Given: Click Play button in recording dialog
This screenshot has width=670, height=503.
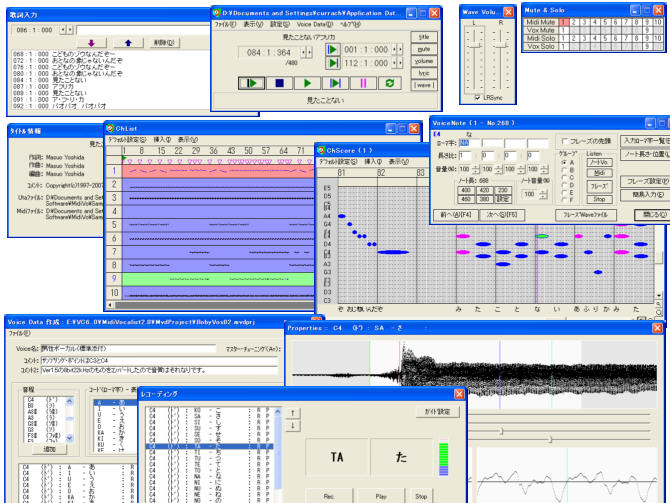Looking at the screenshot, I should tap(381, 496).
